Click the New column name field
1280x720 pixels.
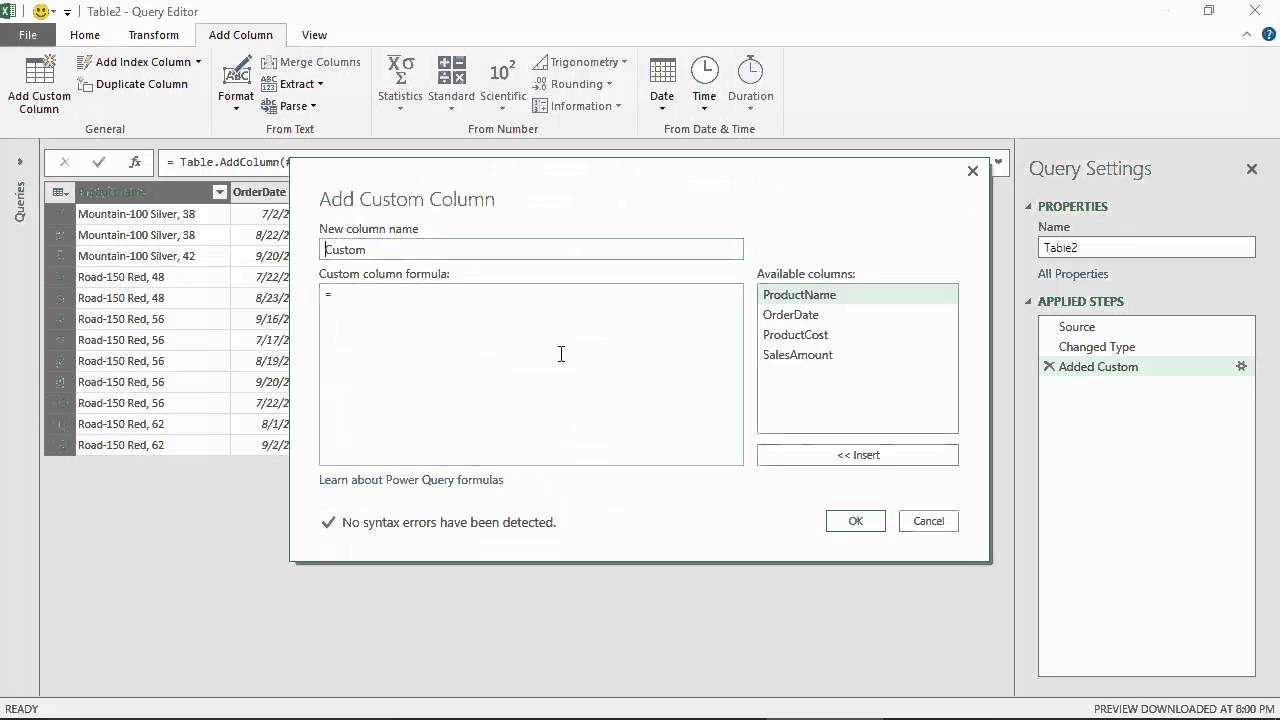531,249
